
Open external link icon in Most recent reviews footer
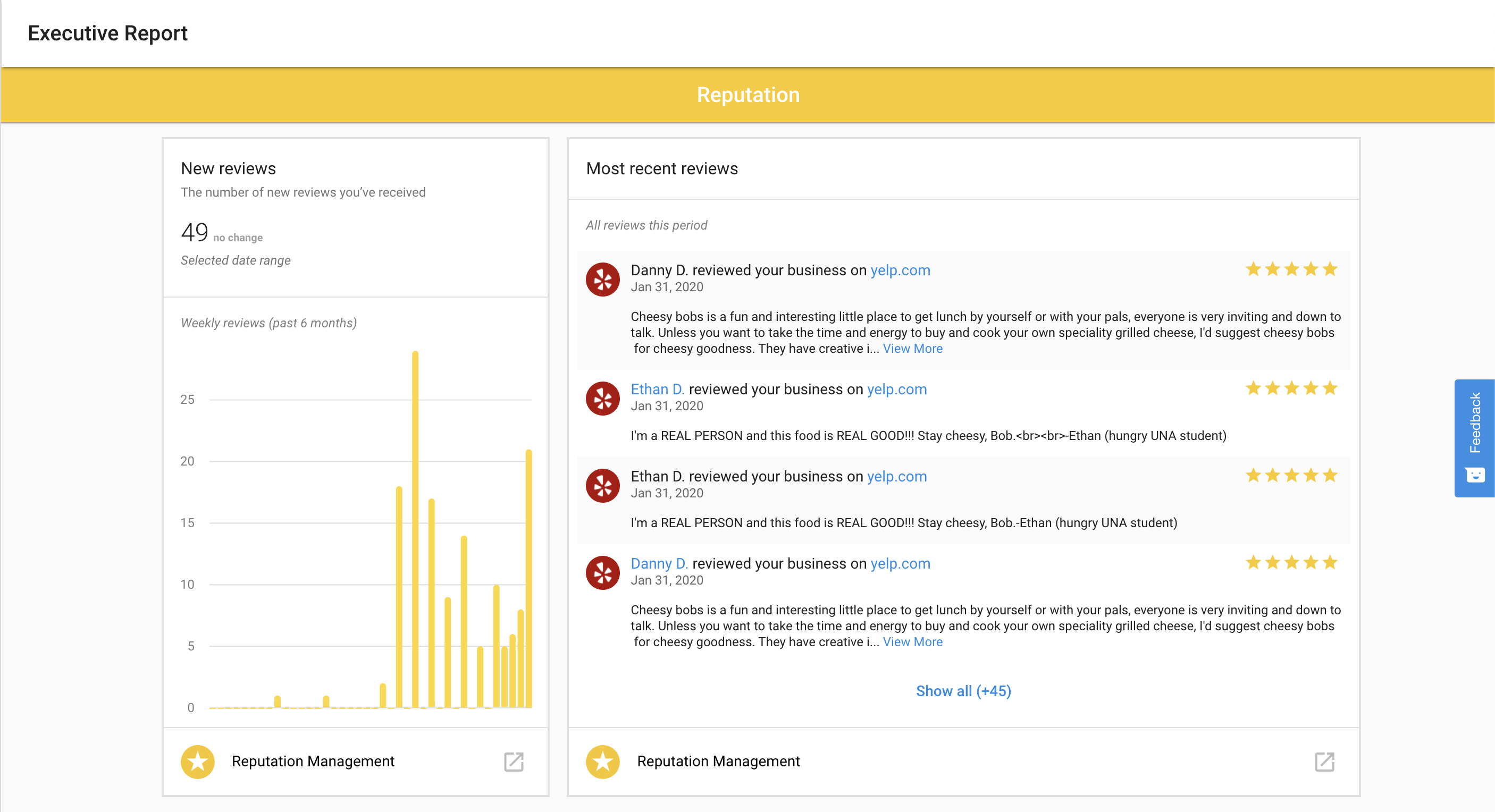pos(1324,762)
